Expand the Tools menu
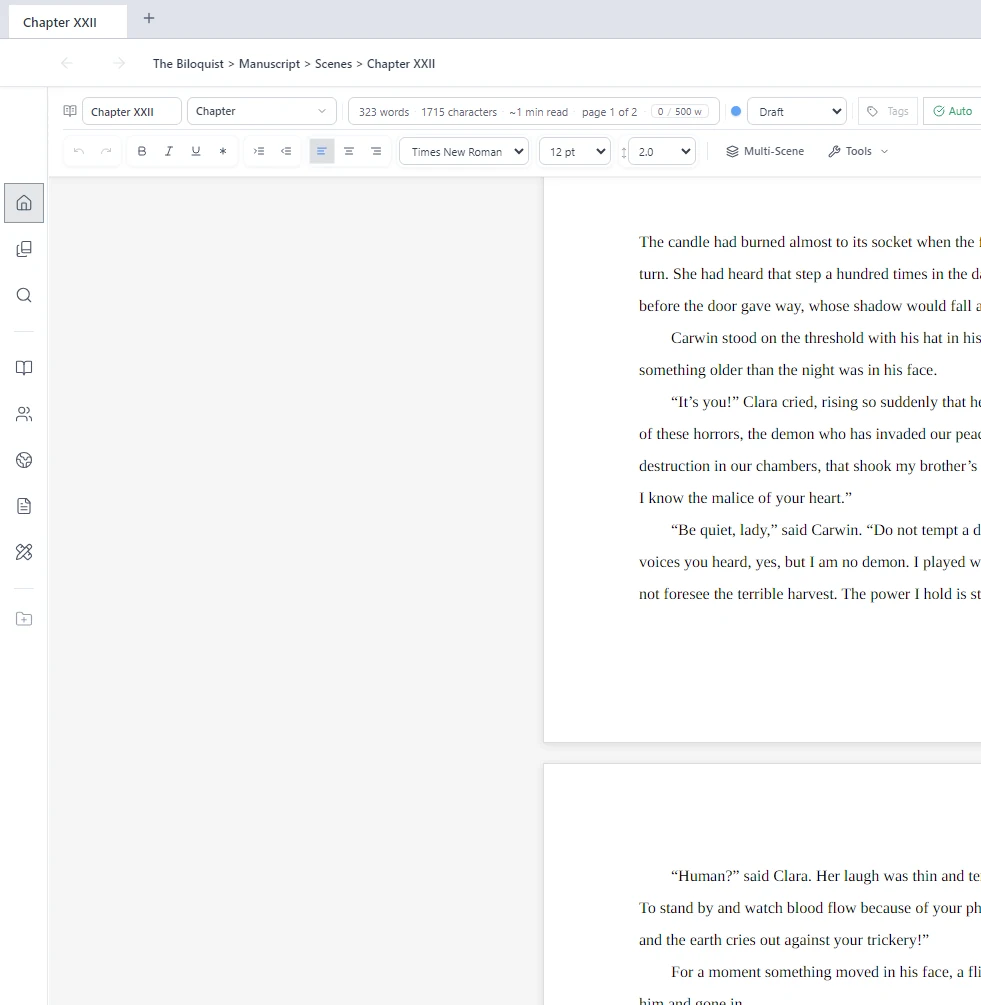Image resolution: width=981 pixels, height=1005 pixels. pos(858,151)
